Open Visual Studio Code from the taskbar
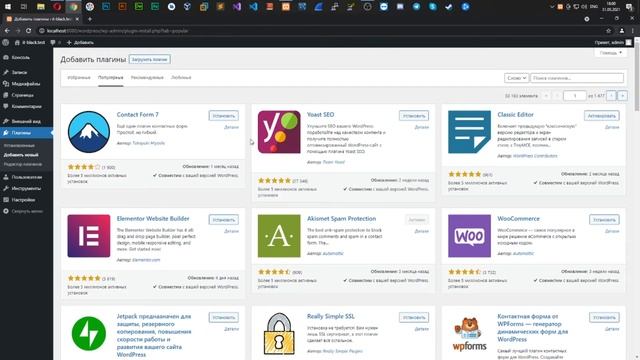The image size is (640, 360). (253, 7)
